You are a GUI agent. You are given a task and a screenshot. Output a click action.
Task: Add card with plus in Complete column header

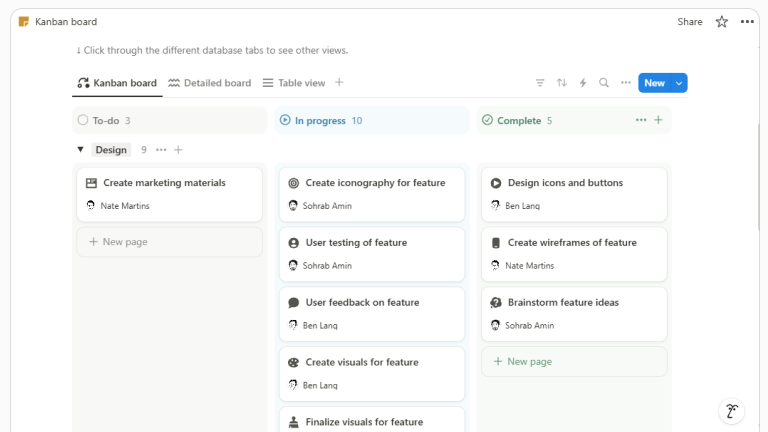click(x=658, y=120)
